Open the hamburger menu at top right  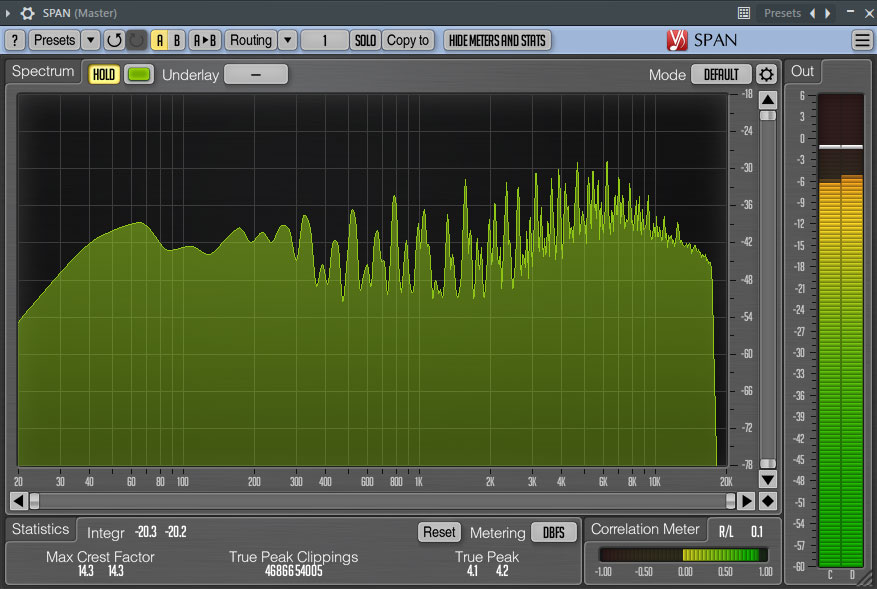[861, 40]
